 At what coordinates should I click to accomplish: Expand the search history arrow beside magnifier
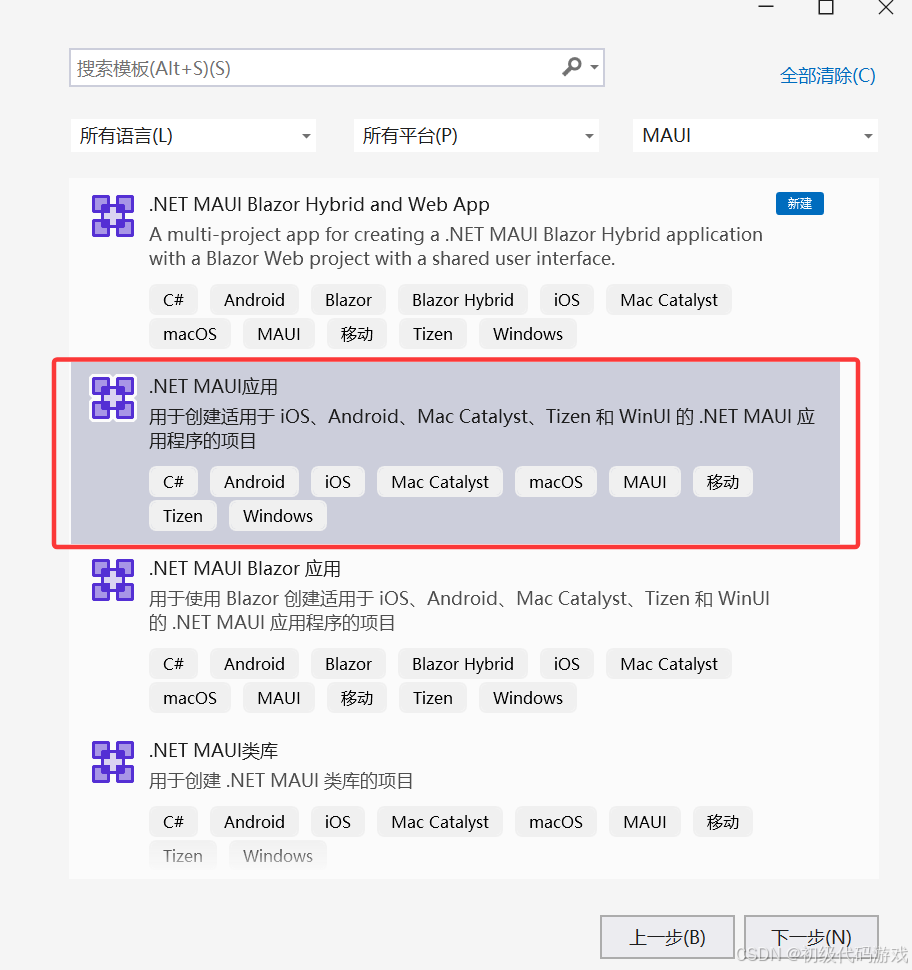click(x=595, y=68)
